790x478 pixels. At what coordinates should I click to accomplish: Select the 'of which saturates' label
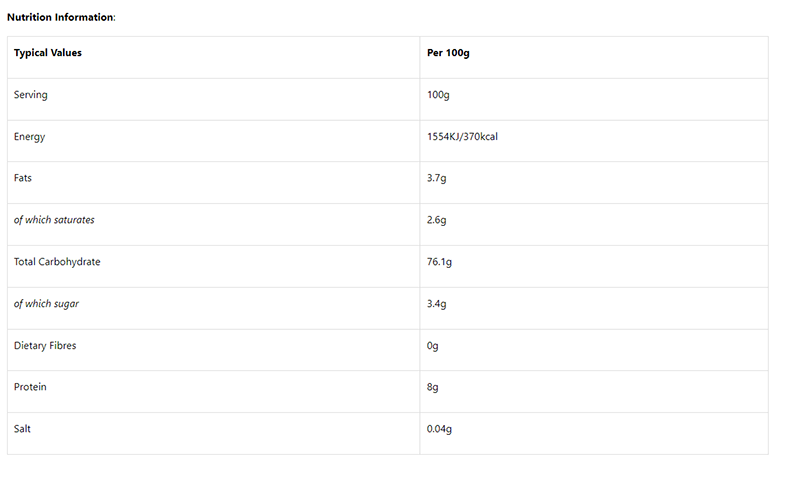point(54,220)
